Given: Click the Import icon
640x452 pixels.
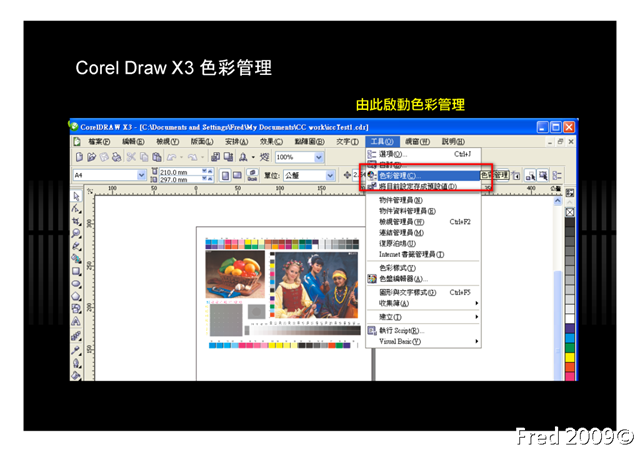Looking at the screenshot, I should pyautogui.click(x=216, y=157).
